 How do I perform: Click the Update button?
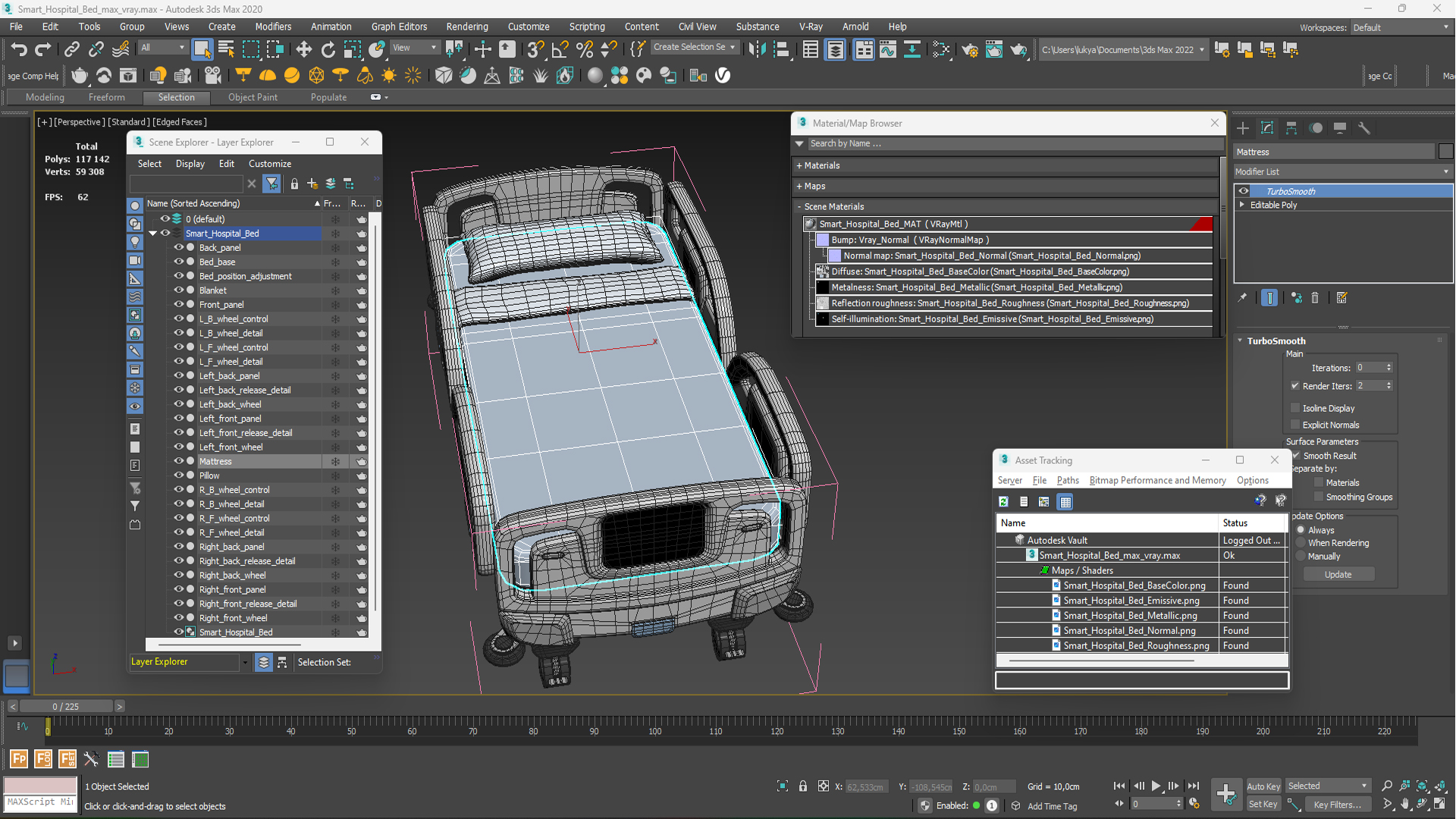click(1338, 575)
